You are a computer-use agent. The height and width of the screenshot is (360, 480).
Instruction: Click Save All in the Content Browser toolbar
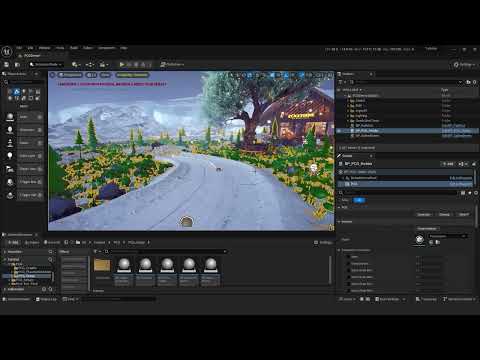[x=52, y=242]
